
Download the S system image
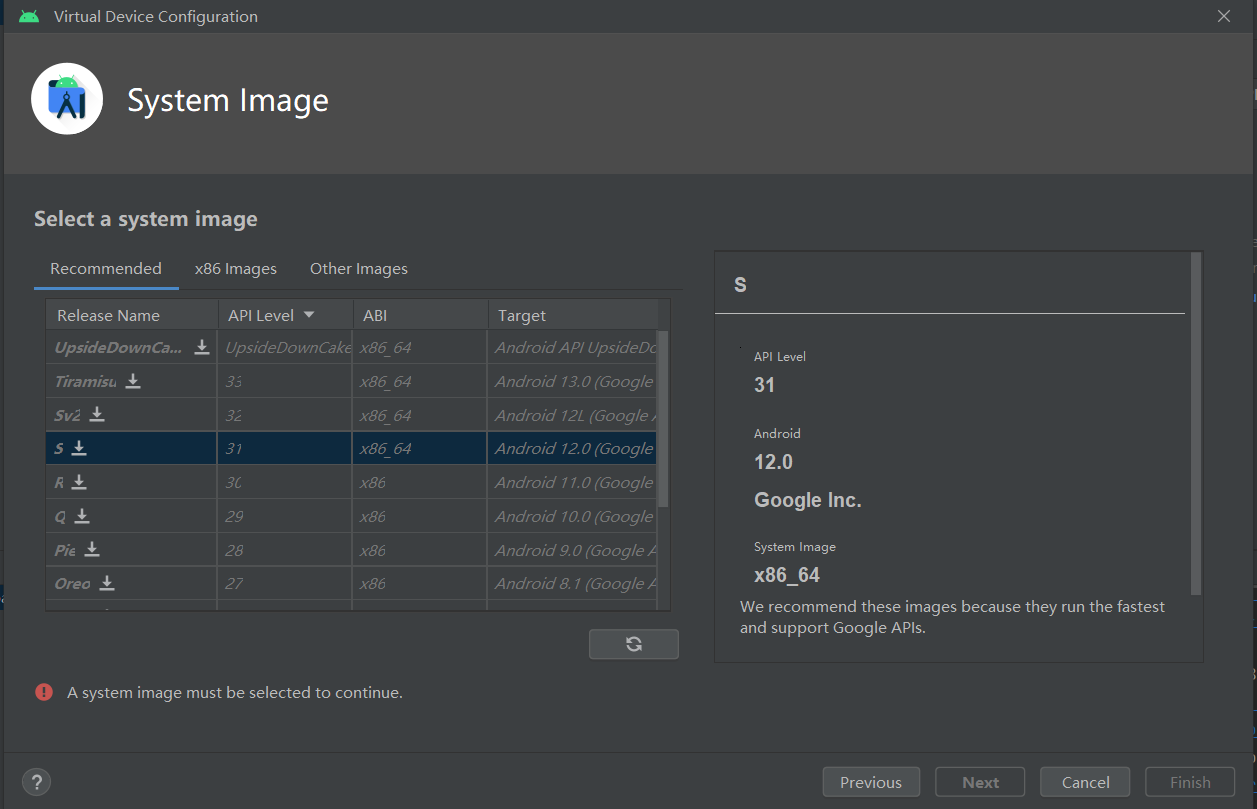(x=79, y=448)
